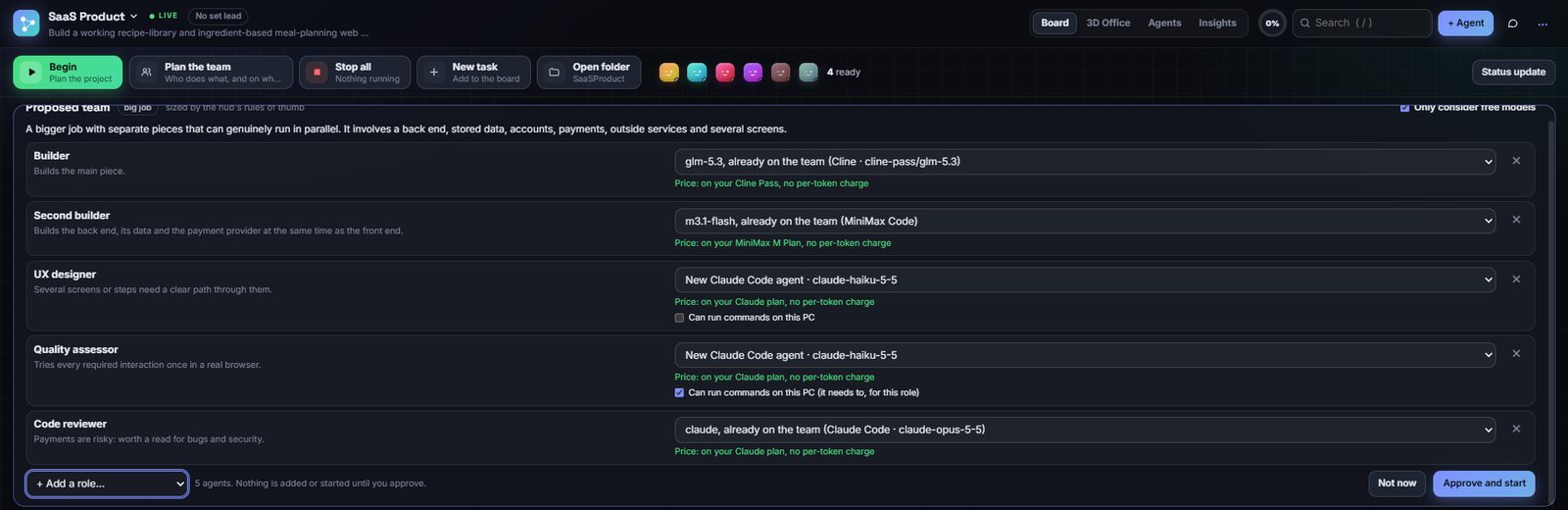The width and height of the screenshot is (1568, 510).
Task: Click the 4 ready label
Action: click(843, 72)
